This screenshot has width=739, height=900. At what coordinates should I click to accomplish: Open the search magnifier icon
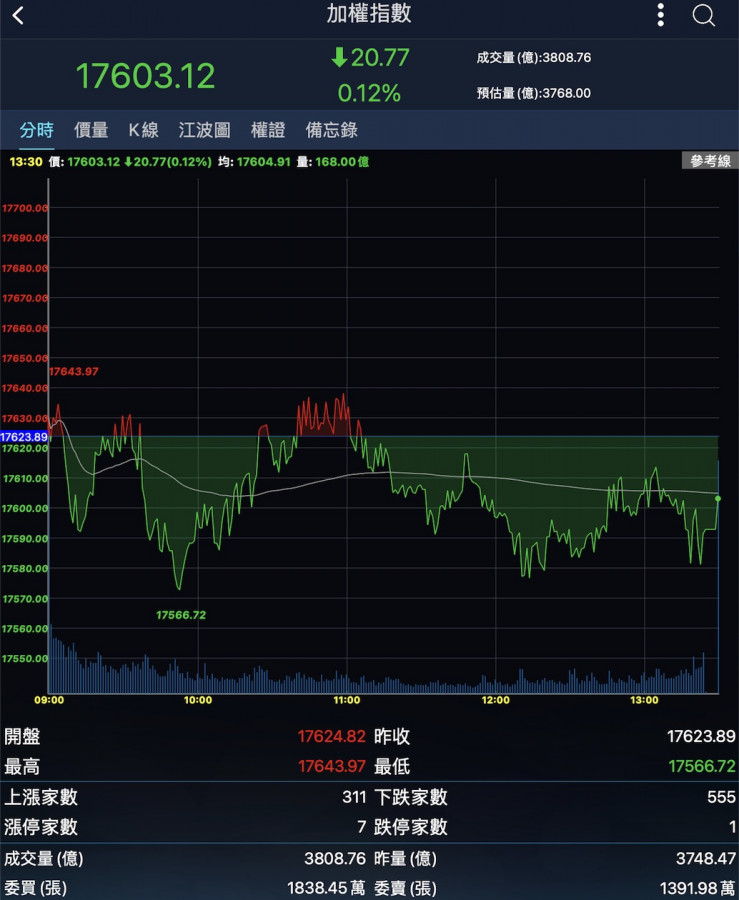coord(703,15)
